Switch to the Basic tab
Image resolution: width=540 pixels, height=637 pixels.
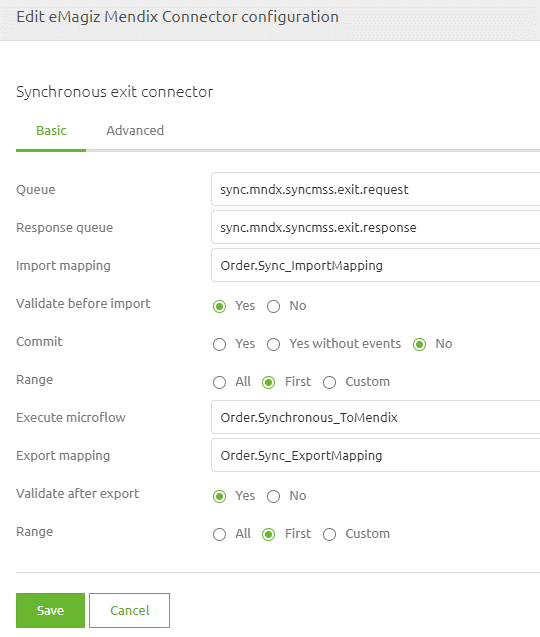(x=51, y=130)
